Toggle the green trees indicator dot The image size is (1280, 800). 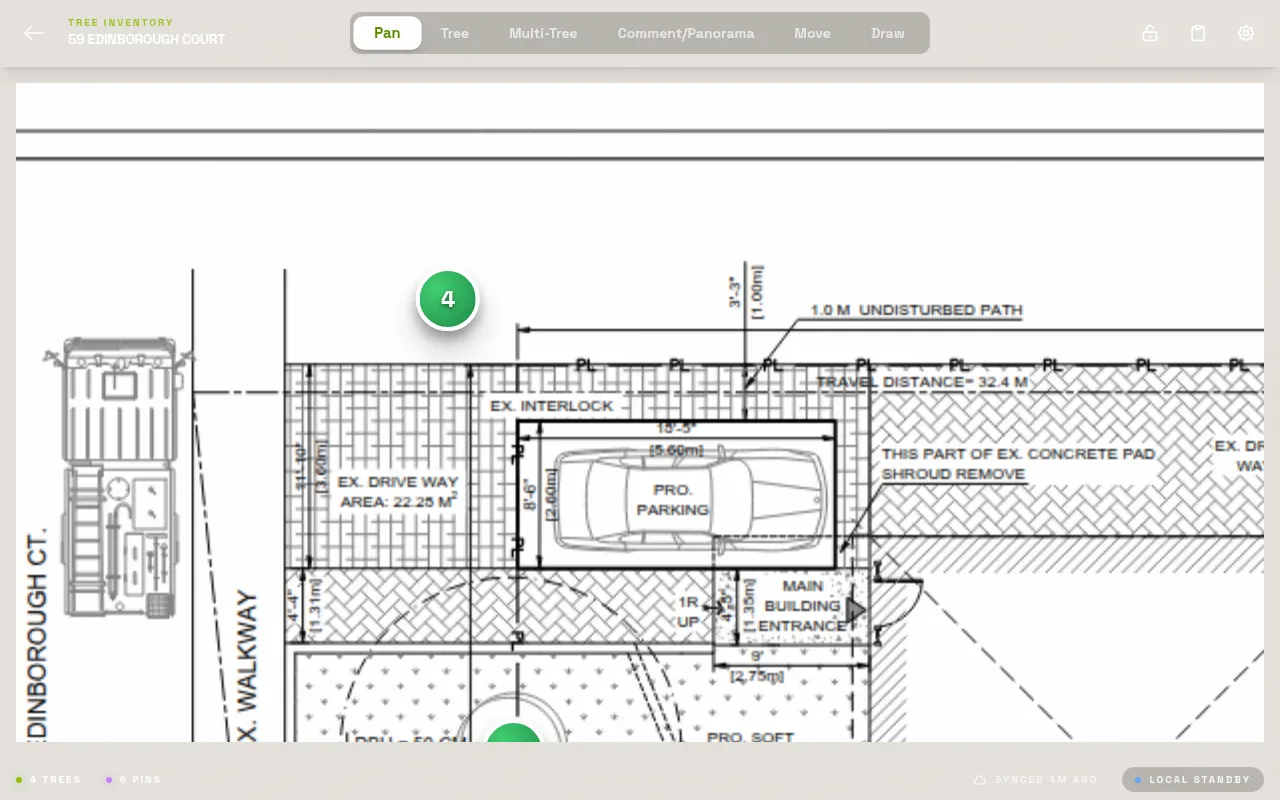coord(18,779)
